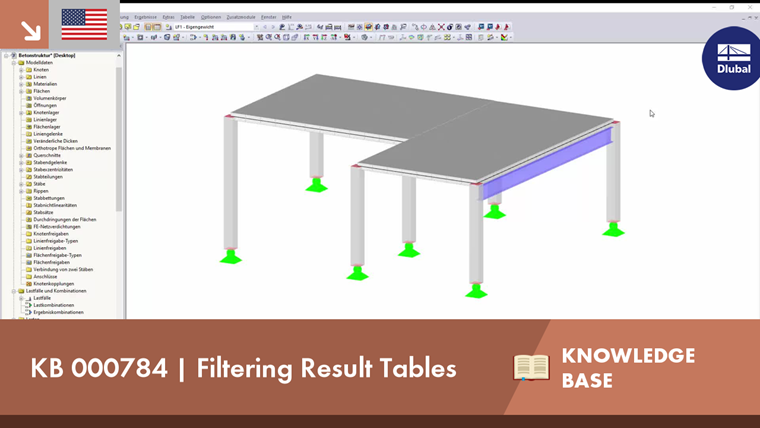Click the Ergebniskombinationen blue arrow icon
760x428 pixels.
pyautogui.click(x=29, y=313)
